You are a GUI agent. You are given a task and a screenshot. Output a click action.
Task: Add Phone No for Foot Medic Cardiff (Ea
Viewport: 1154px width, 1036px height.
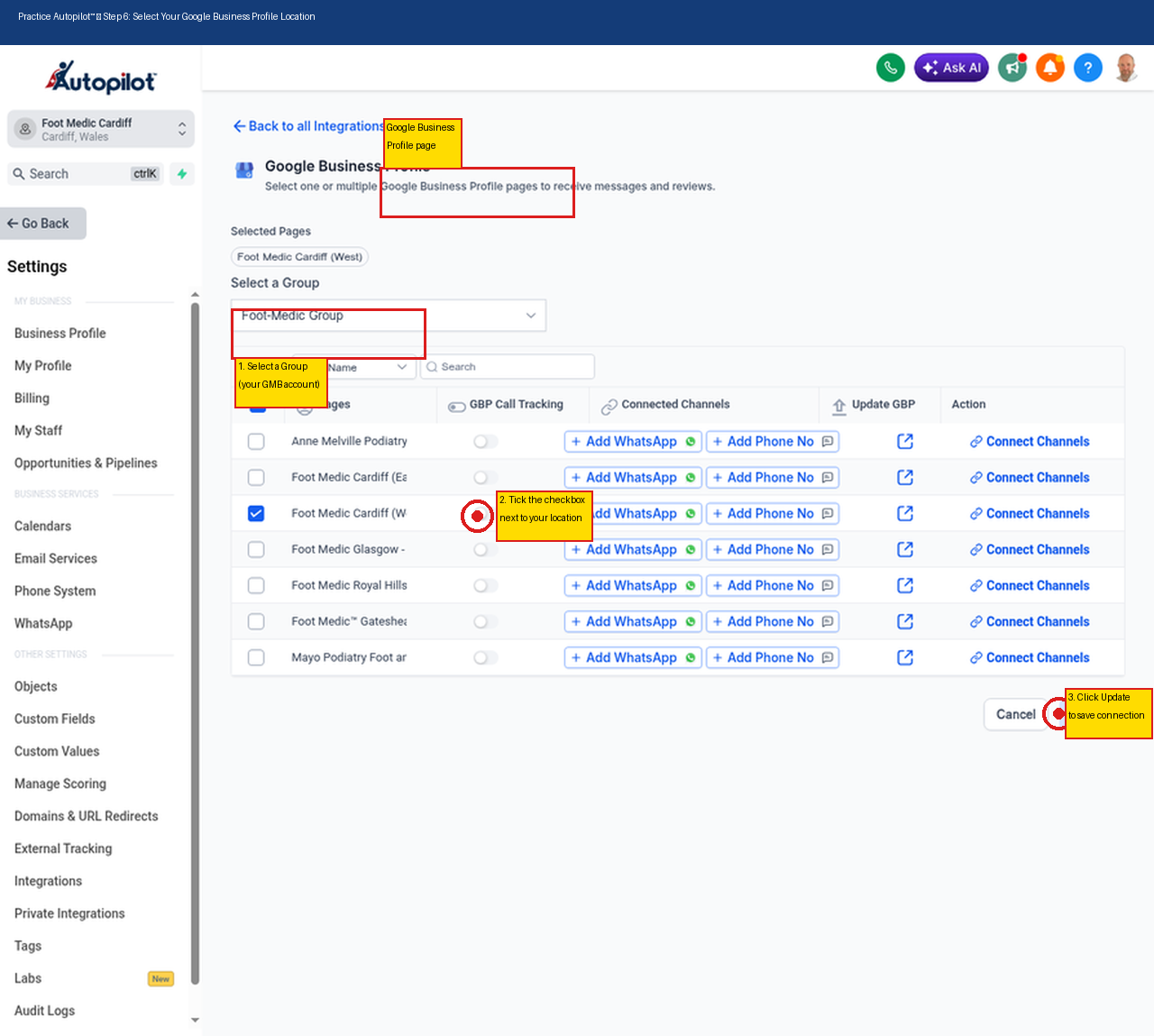click(773, 478)
